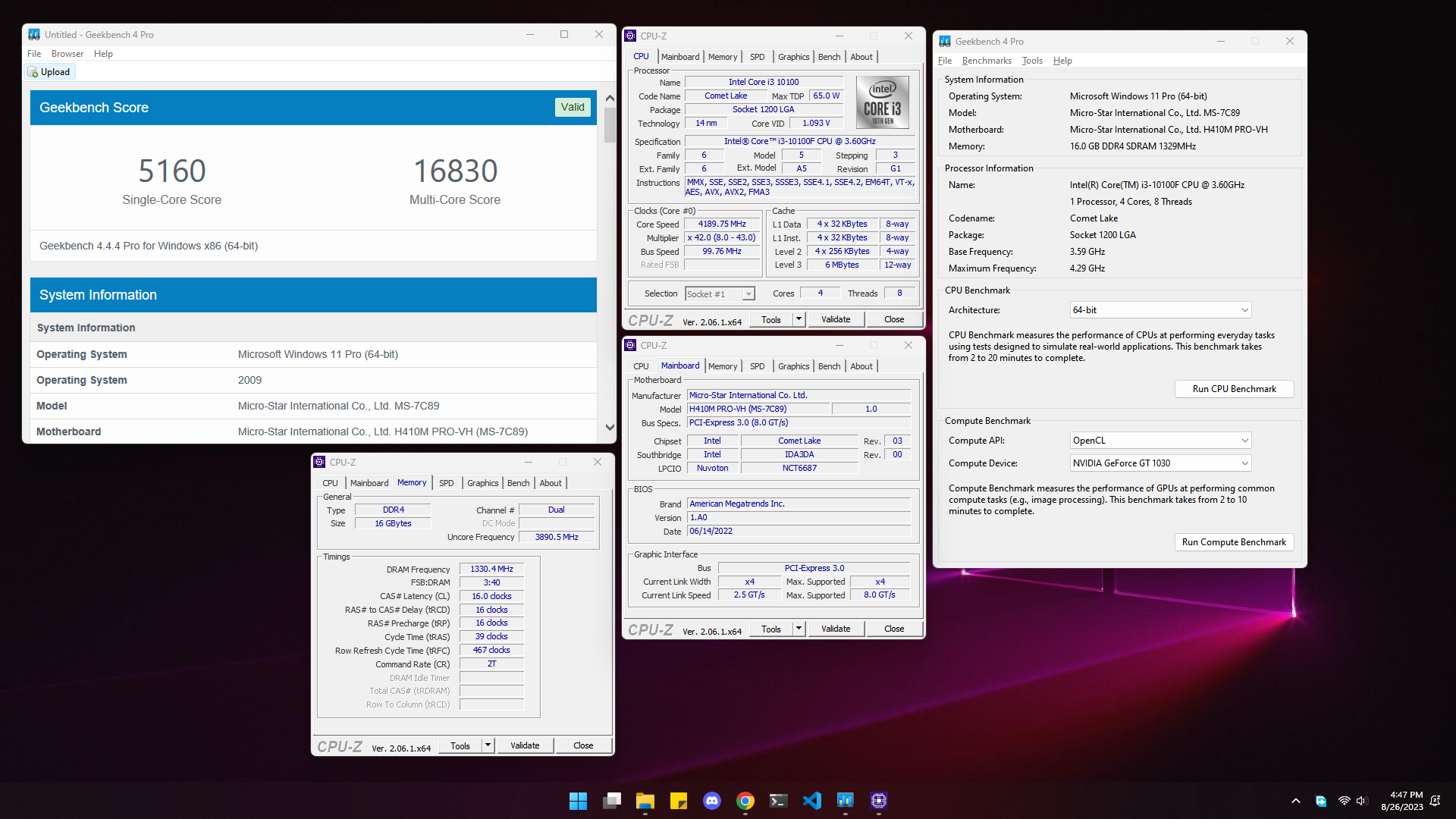Screen dimensions: 1456x819
Task: Open notifications bell in system tray
Action: (1435, 801)
